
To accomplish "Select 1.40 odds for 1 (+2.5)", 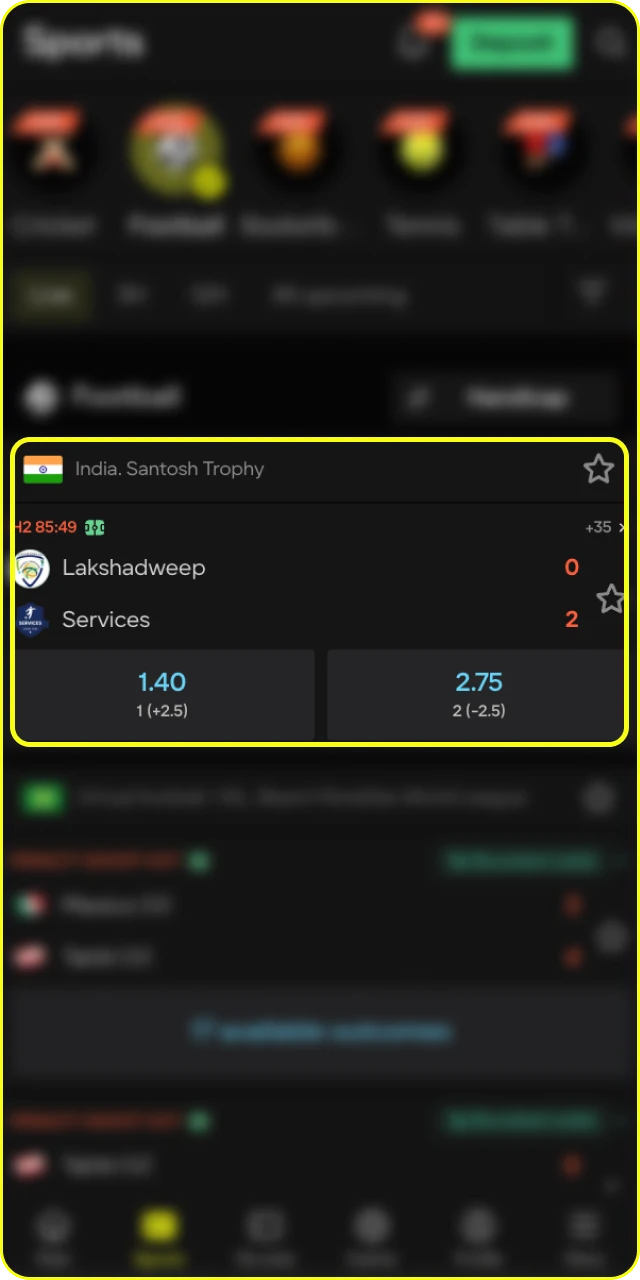I will coord(163,695).
